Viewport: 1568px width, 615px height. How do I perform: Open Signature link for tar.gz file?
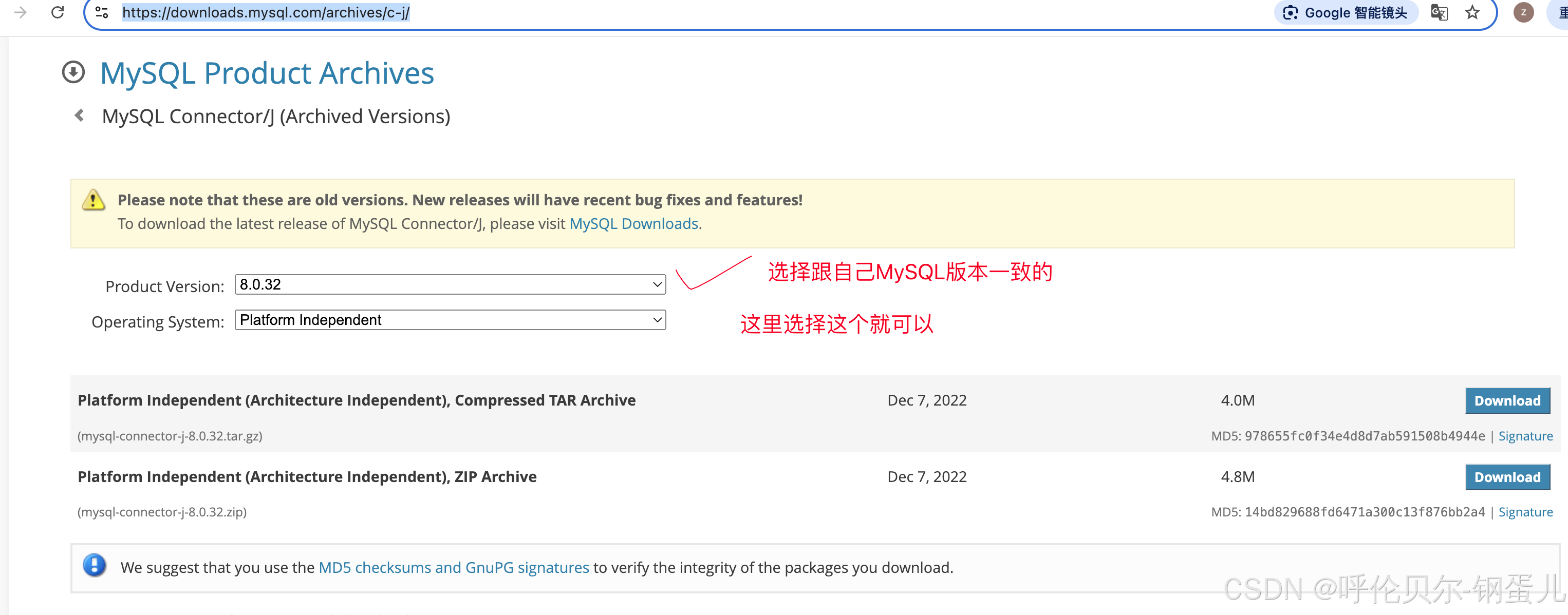pos(1525,436)
